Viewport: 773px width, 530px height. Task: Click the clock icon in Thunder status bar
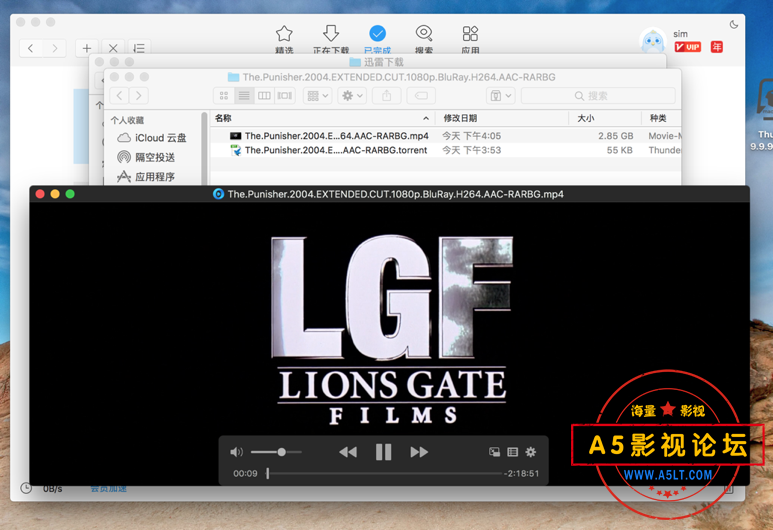click(x=26, y=488)
